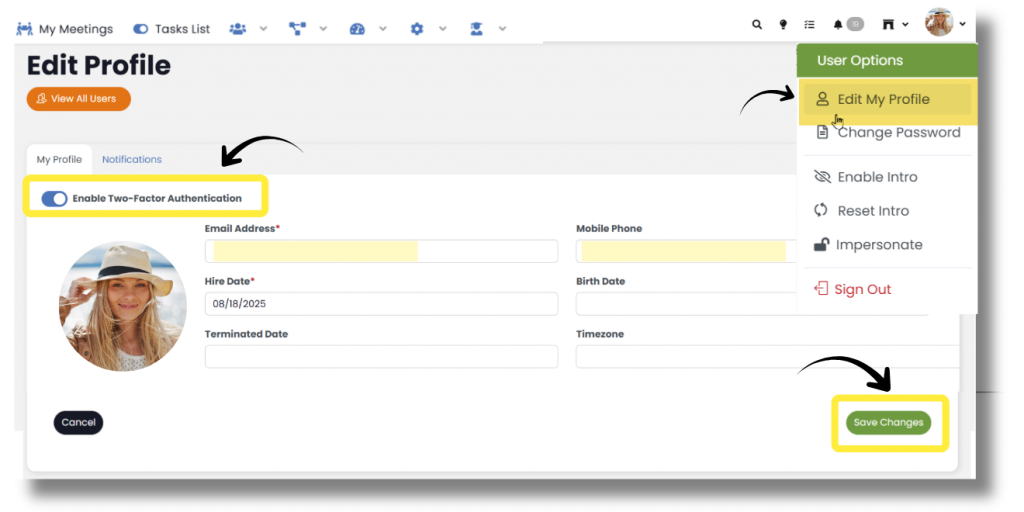
Task: Switch to the Notifications tab
Action: (x=132, y=160)
